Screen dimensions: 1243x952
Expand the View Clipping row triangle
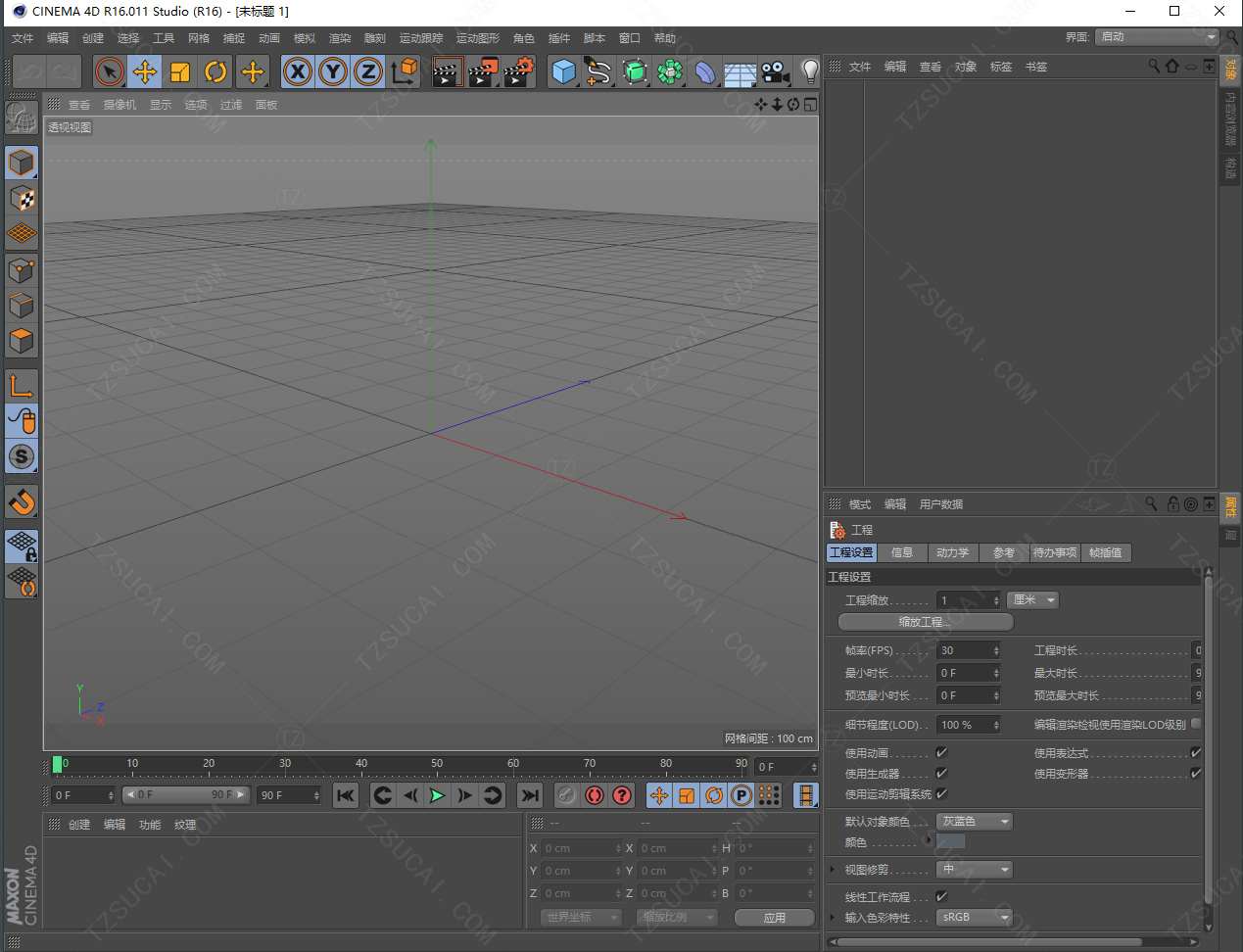(x=833, y=869)
